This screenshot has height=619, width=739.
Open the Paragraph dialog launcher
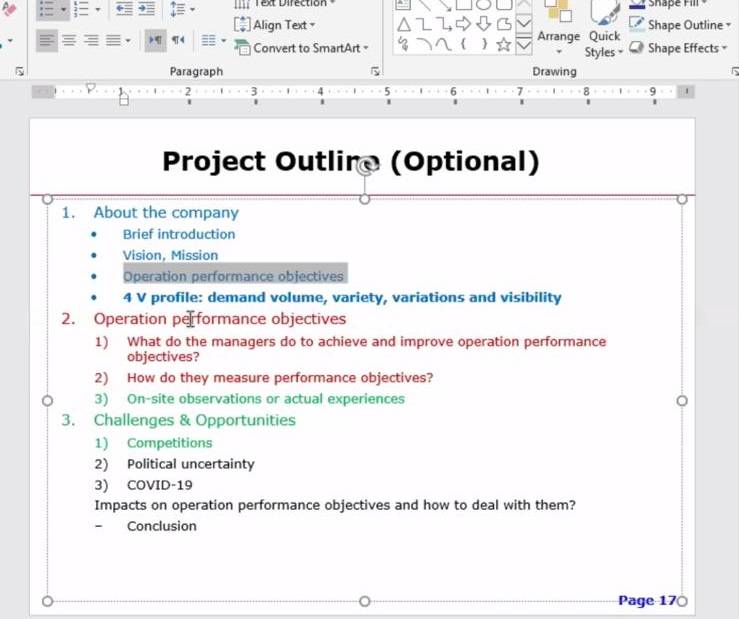(375, 71)
